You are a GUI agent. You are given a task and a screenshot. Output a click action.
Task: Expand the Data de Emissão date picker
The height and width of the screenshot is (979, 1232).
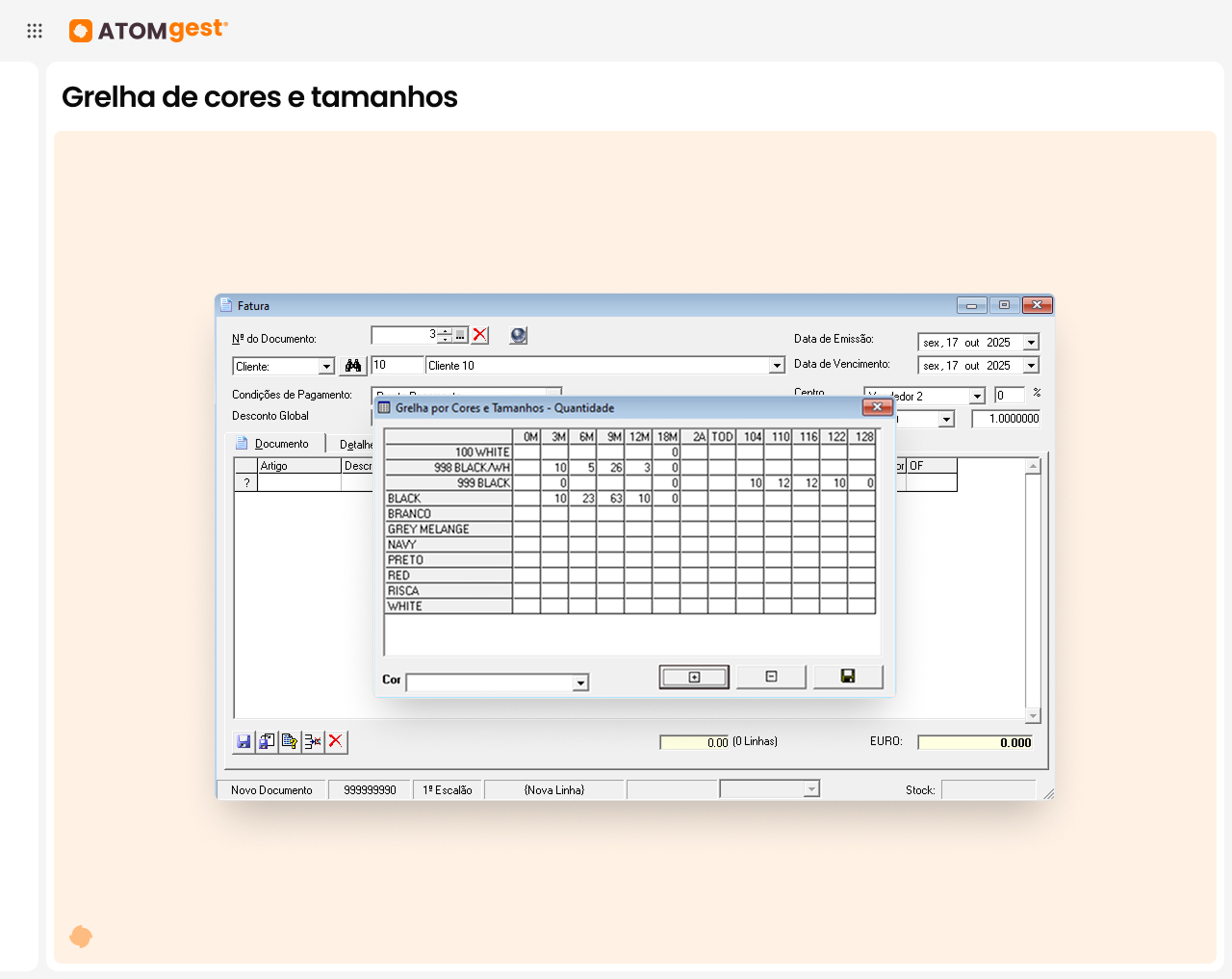tap(1031, 343)
